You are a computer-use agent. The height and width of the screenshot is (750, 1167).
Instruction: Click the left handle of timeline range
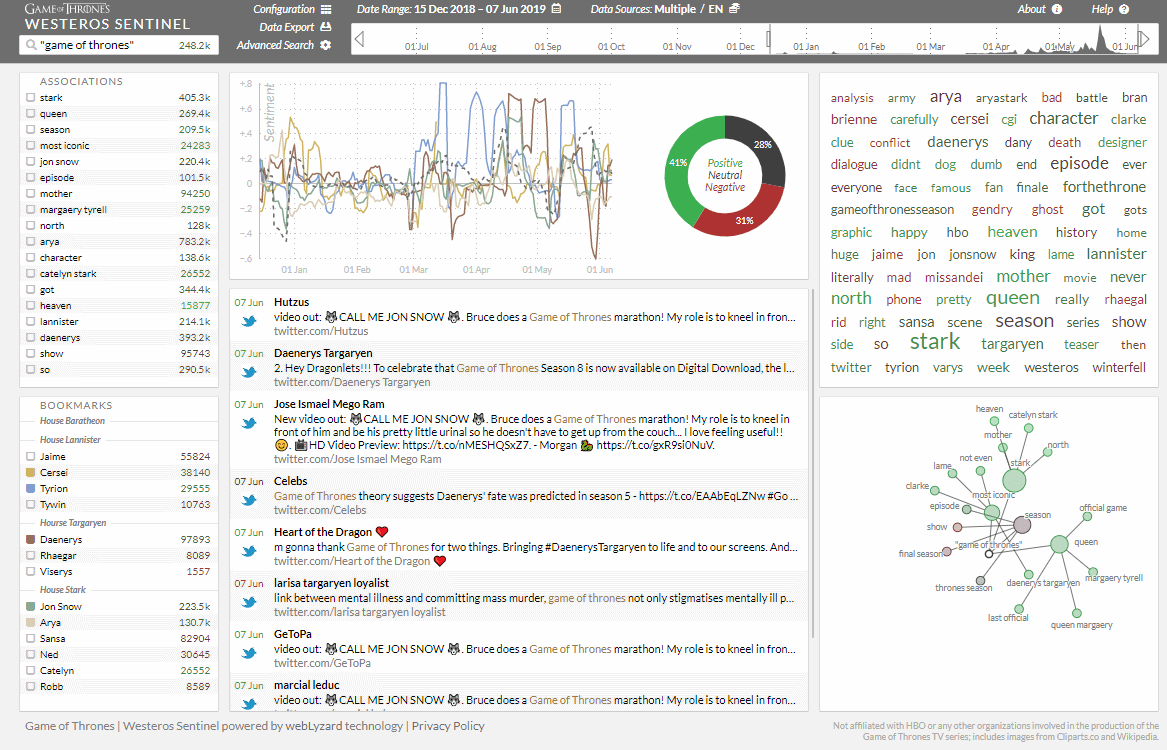click(x=769, y=39)
